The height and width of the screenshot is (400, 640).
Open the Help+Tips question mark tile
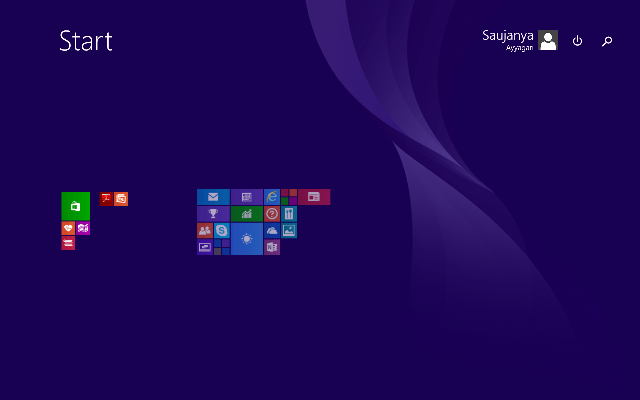272,214
